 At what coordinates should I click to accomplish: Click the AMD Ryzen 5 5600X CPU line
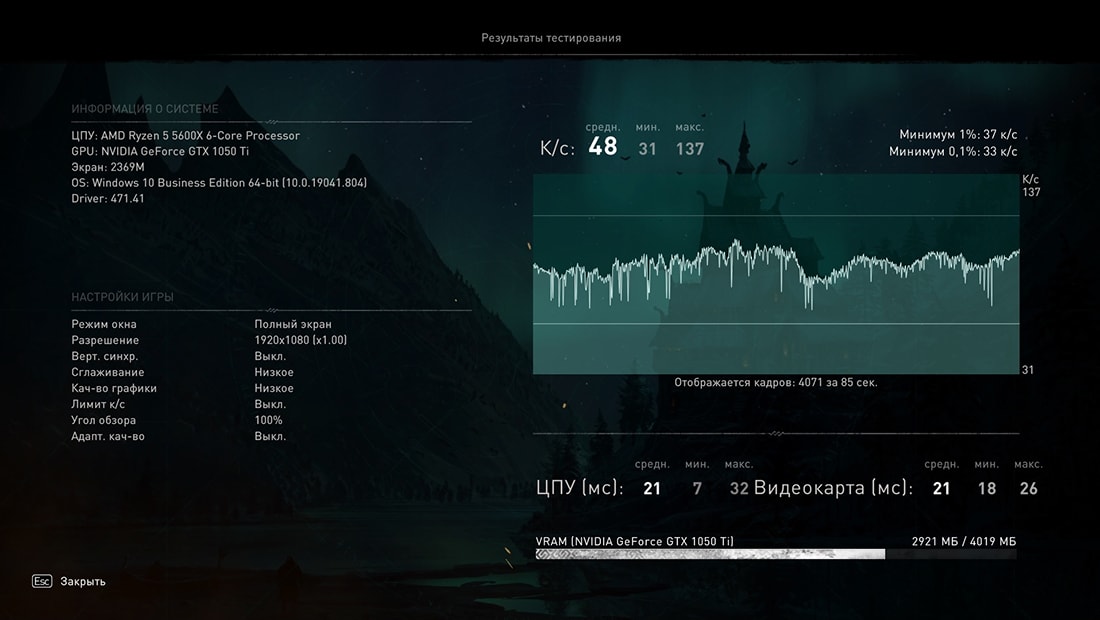(x=185, y=135)
